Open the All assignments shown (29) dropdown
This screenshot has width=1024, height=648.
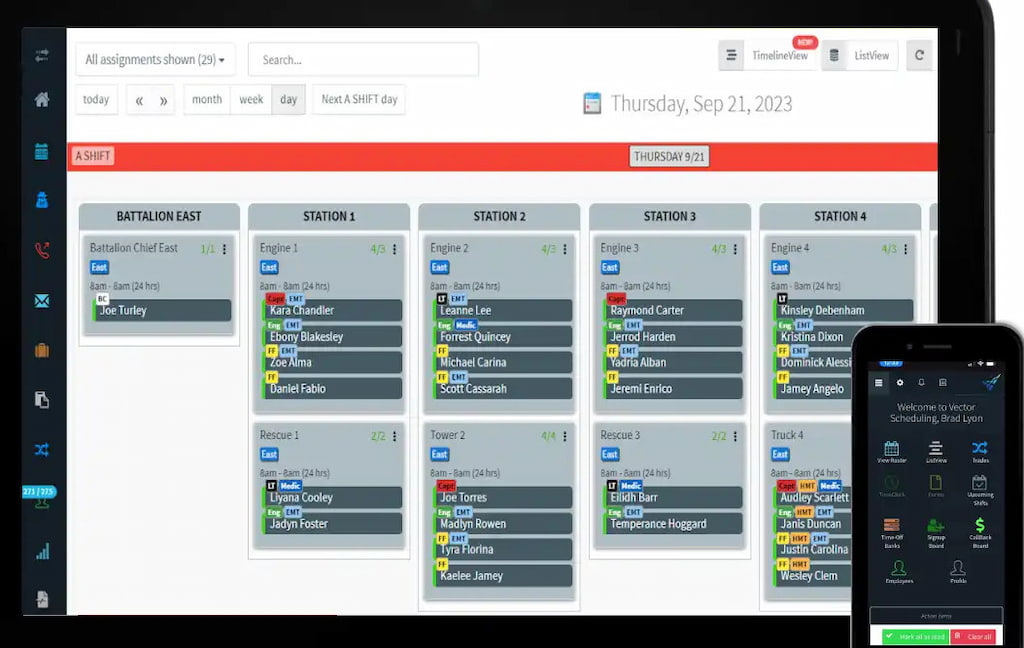[155, 59]
